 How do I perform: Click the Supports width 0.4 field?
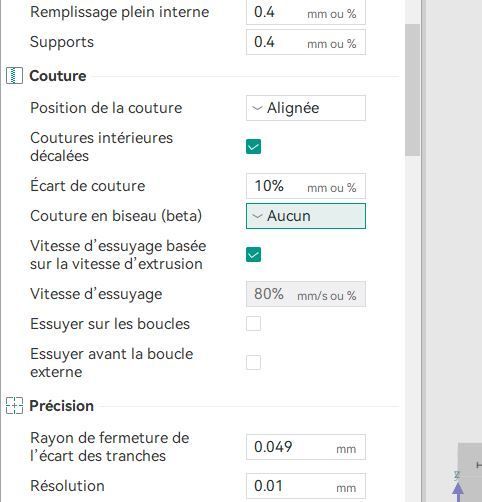[x=306, y=42]
